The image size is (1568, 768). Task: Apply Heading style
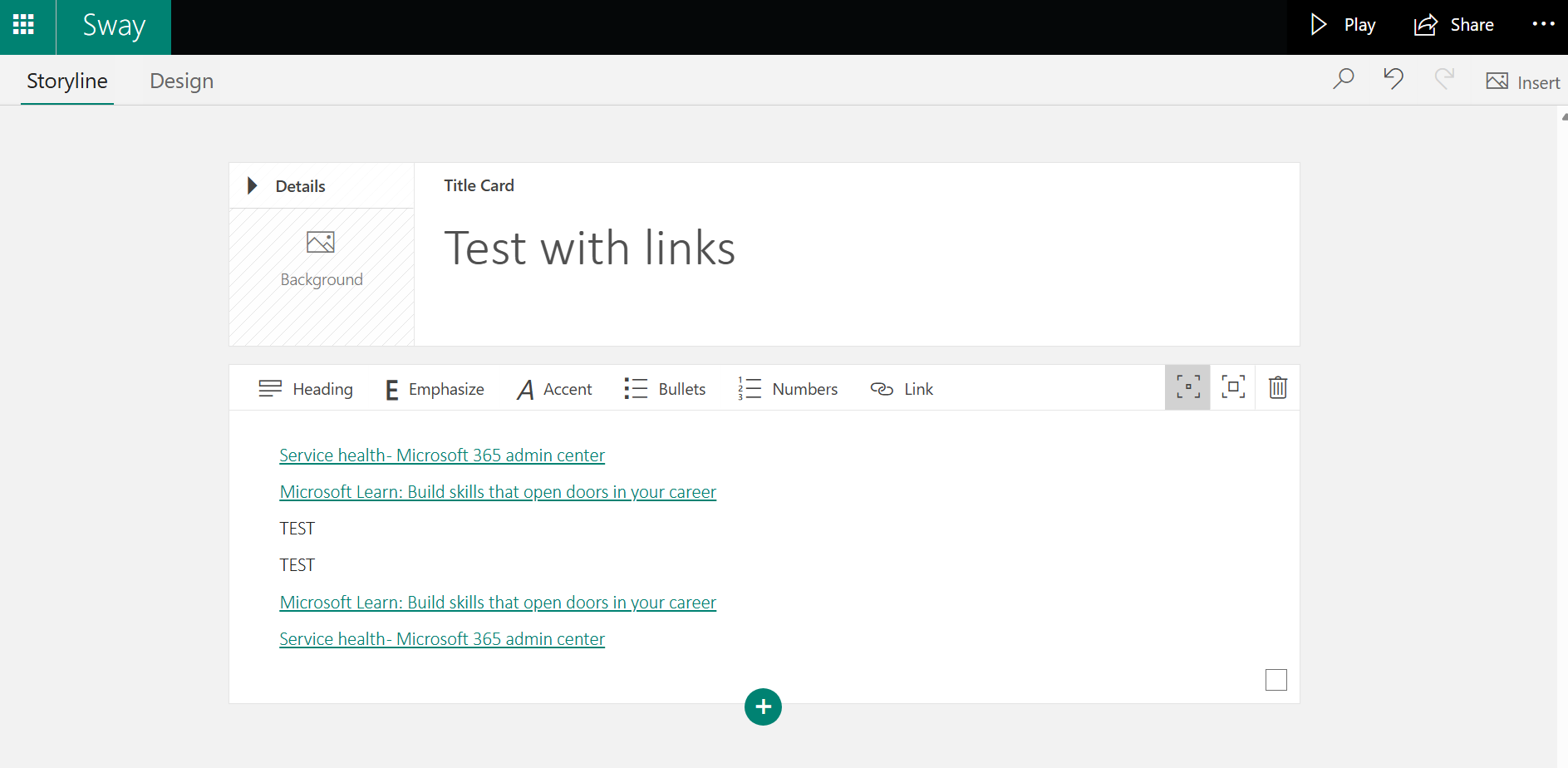306,389
